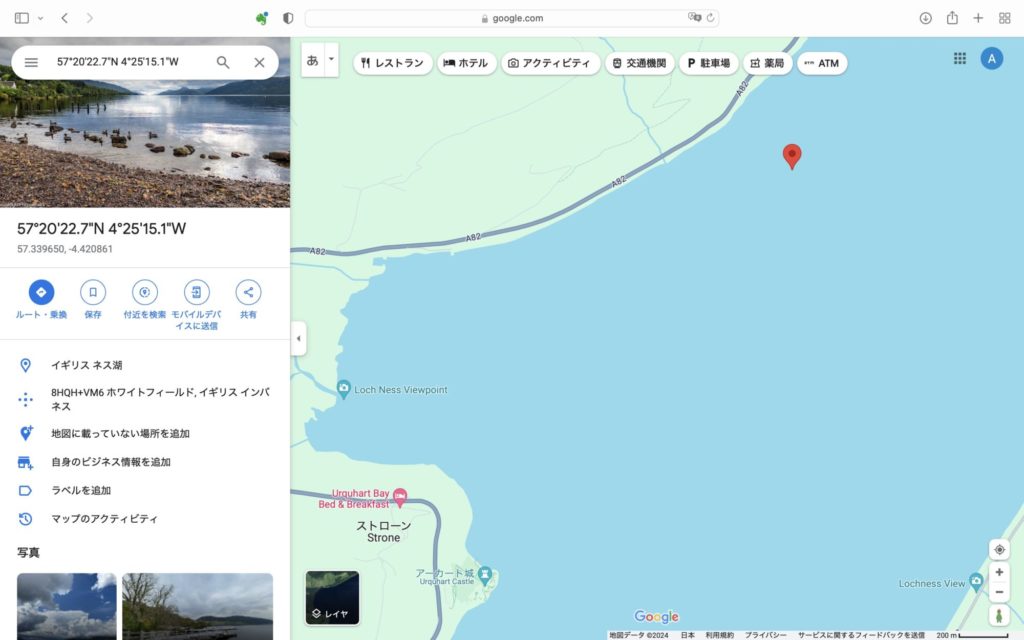Screen dimensions: 1024x640
Task: Click the Safari address bar google.com
Action: tap(511, 18)
